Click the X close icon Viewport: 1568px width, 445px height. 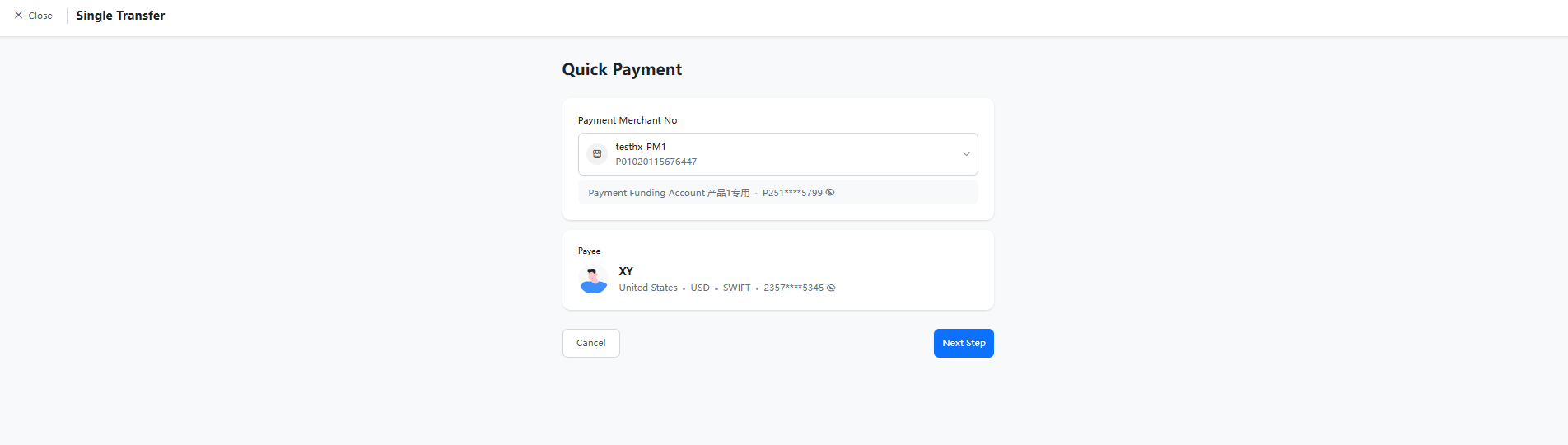[18, 16]
